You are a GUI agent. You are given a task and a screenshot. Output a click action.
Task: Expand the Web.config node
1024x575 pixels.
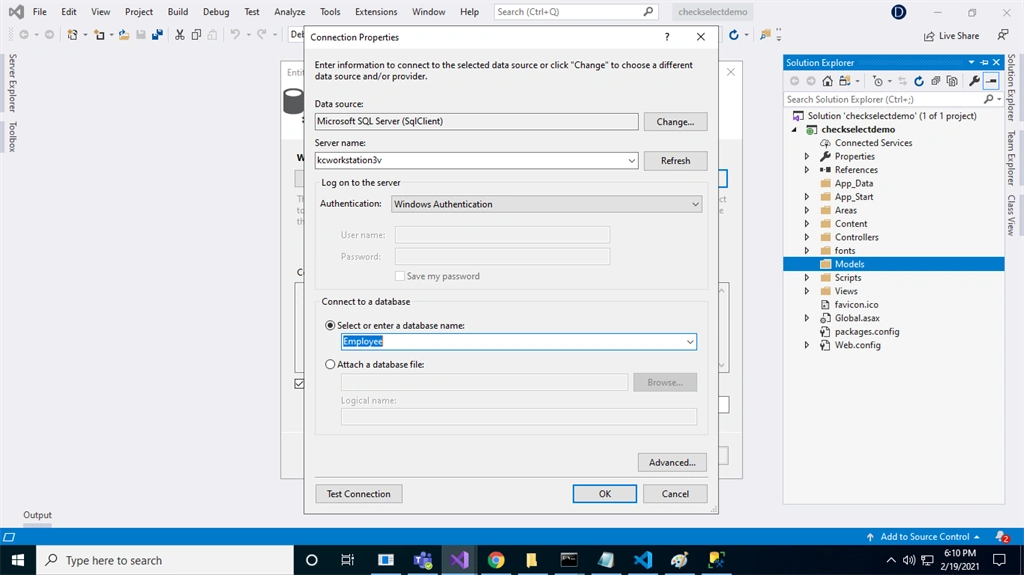[807, 345]
